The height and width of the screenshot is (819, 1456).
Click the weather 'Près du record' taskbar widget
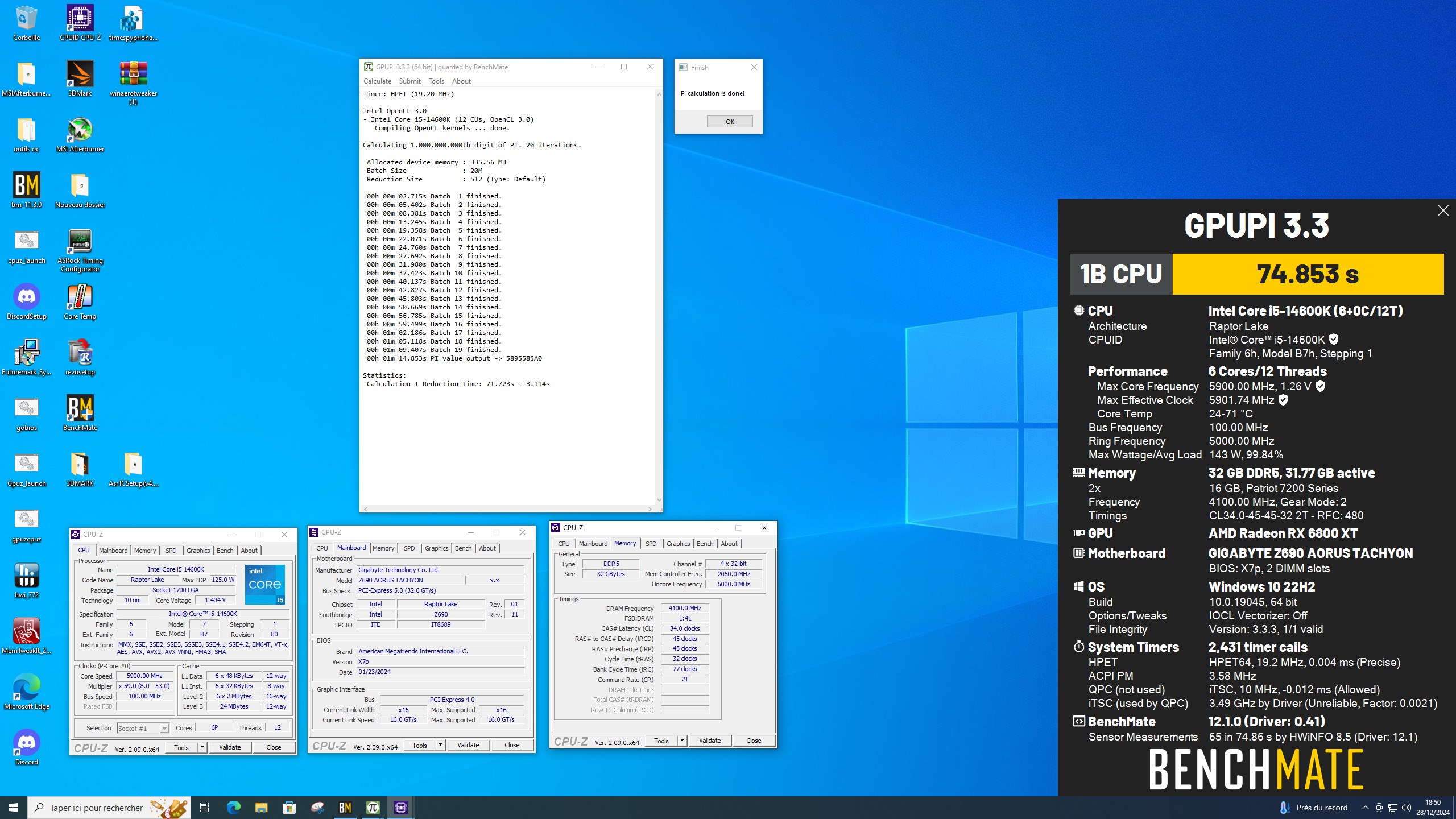tap(1313, 808)
